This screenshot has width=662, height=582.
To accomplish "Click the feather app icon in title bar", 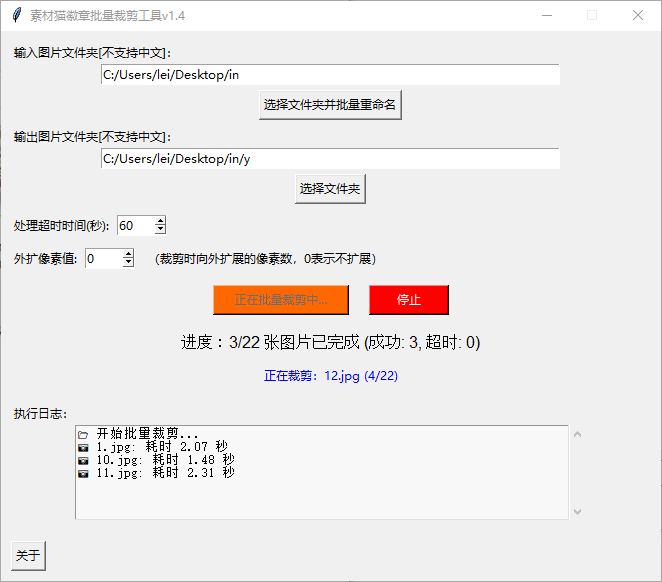I will click(x=16, y=15).
